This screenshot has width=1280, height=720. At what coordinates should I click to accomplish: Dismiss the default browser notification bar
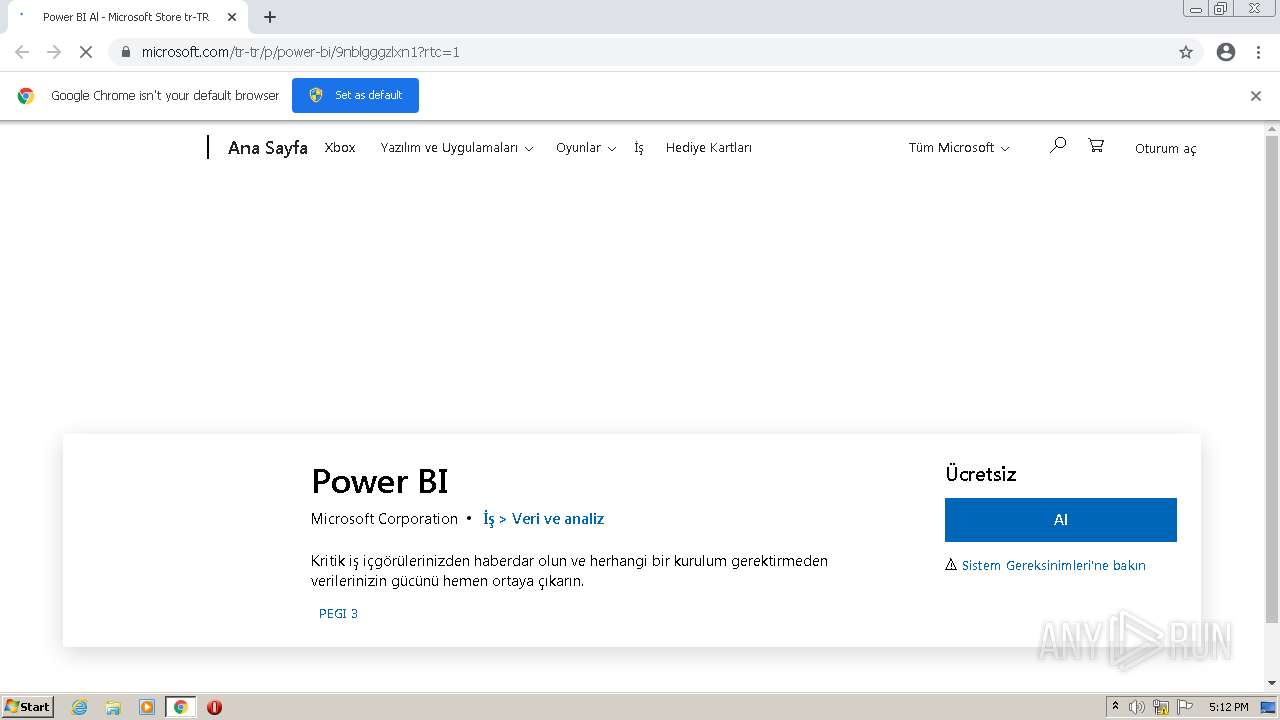pyautogui.click(x=1256, y=96)
